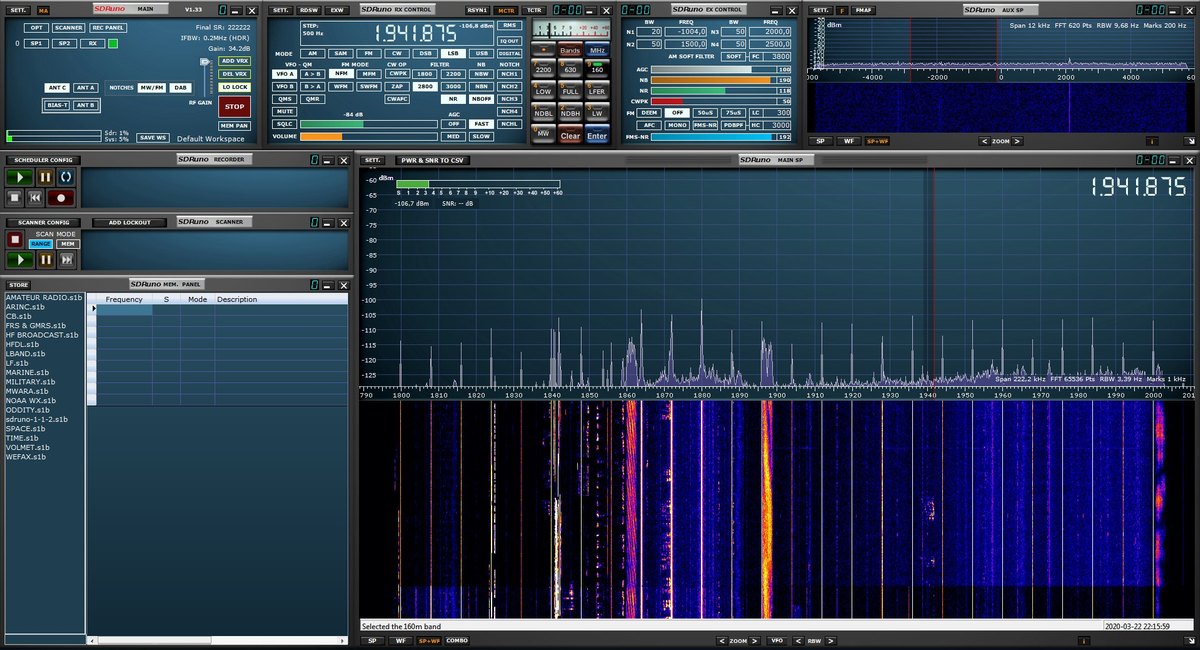Toggle the NR noise reduction button

click(x=453, y=99)
